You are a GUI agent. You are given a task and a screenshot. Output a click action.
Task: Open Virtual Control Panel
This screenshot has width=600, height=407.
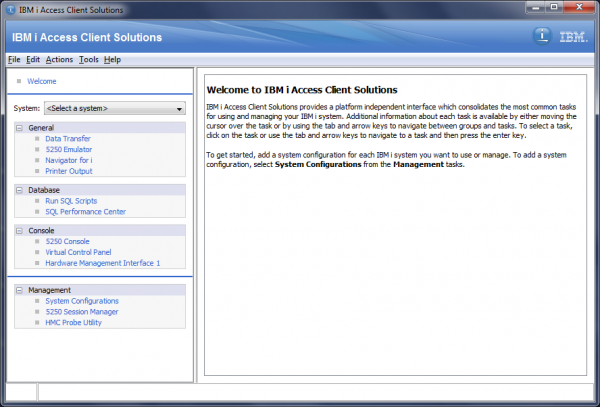[x=78, y=252]
